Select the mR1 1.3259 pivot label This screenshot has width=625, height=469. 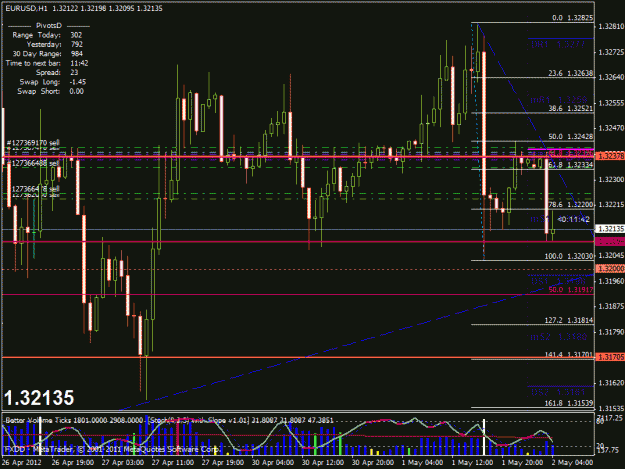[x=558, y=100]
